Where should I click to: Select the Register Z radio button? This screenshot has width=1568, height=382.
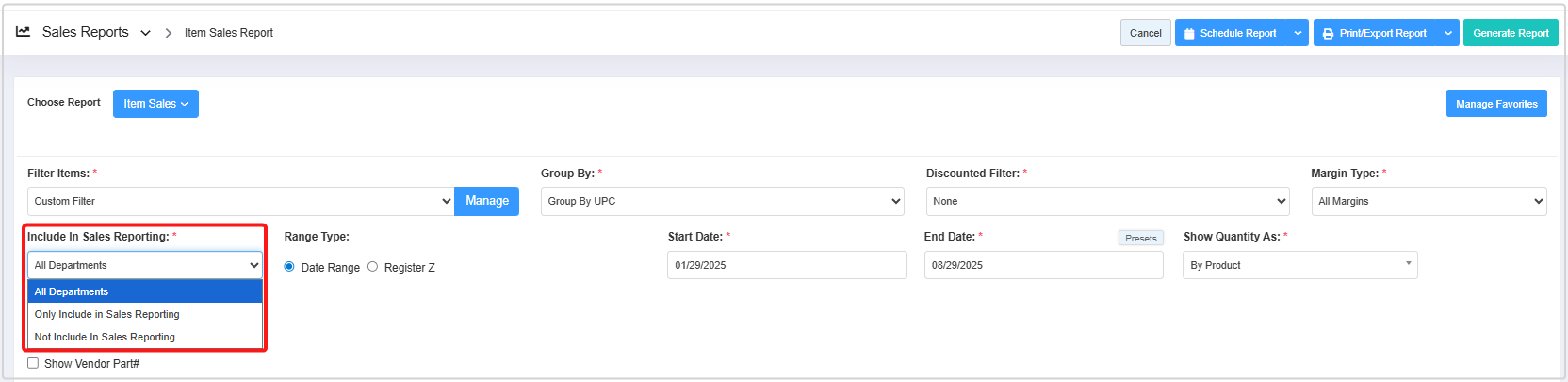(373, 267)
